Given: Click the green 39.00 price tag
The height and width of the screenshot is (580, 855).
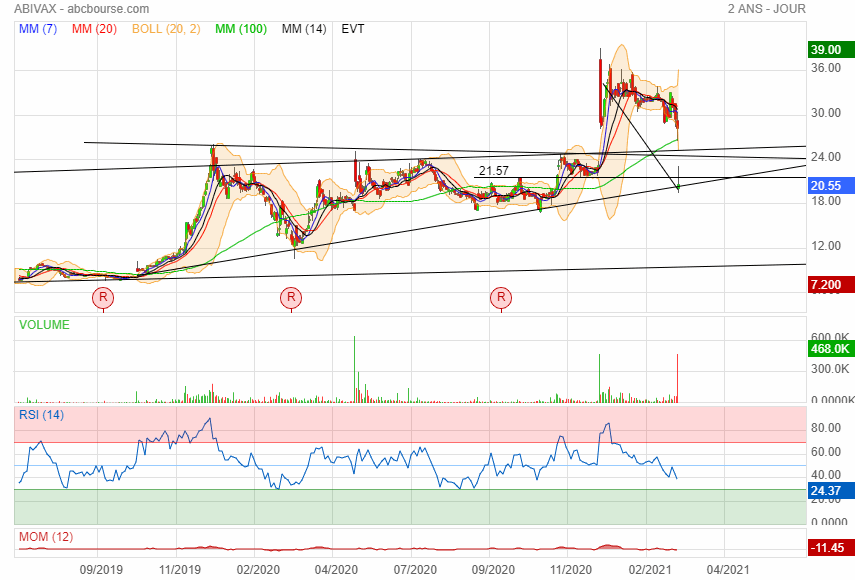Looking at the screenshot, I should coord(831,50).
